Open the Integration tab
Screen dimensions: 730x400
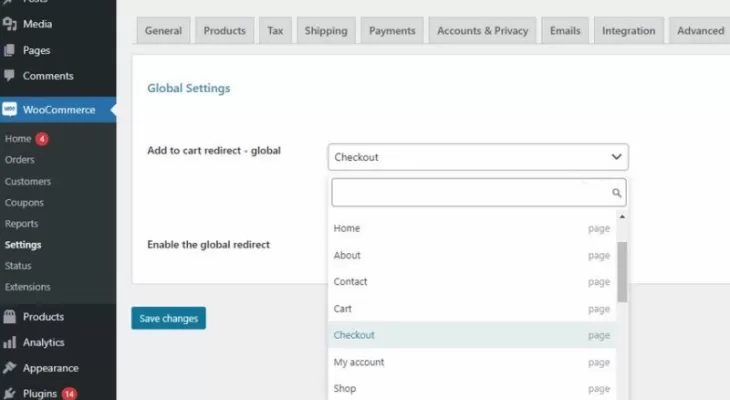point(629,31)
